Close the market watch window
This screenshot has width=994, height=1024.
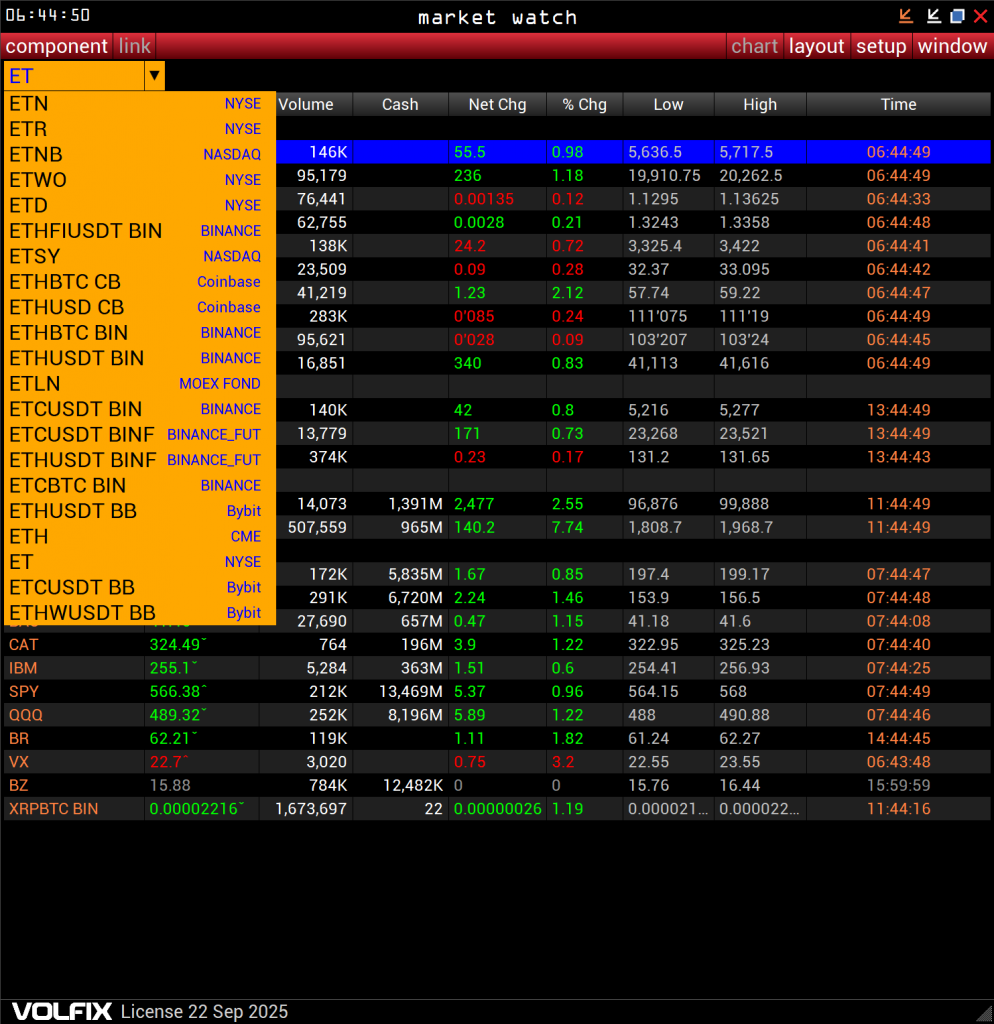click(980, 16)
